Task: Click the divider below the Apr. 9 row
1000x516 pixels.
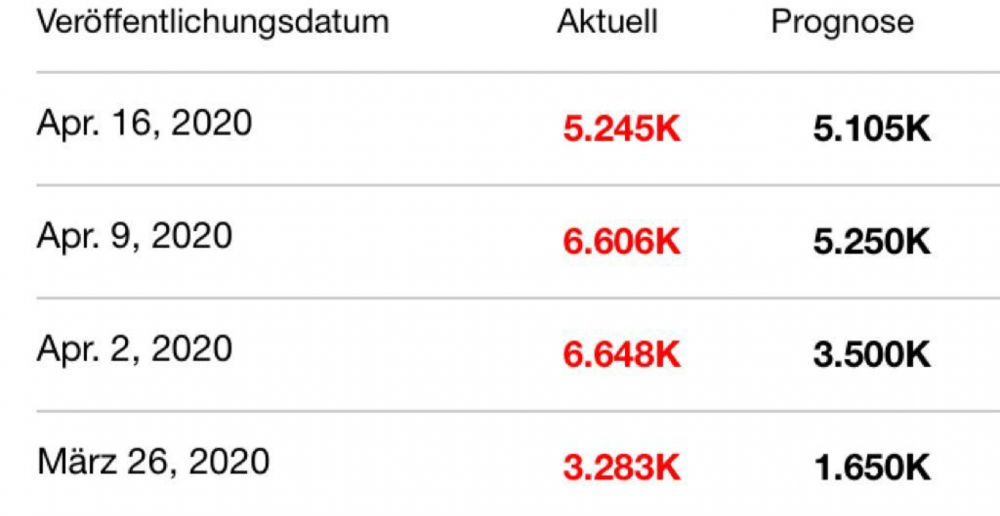Action: (x=500, y=298)
